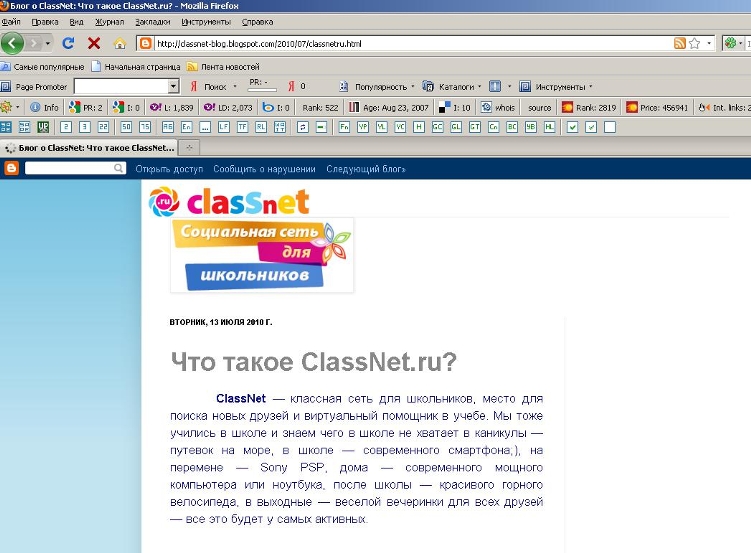Toggle the second green checkmark box
751x553 pixels.
591,127
